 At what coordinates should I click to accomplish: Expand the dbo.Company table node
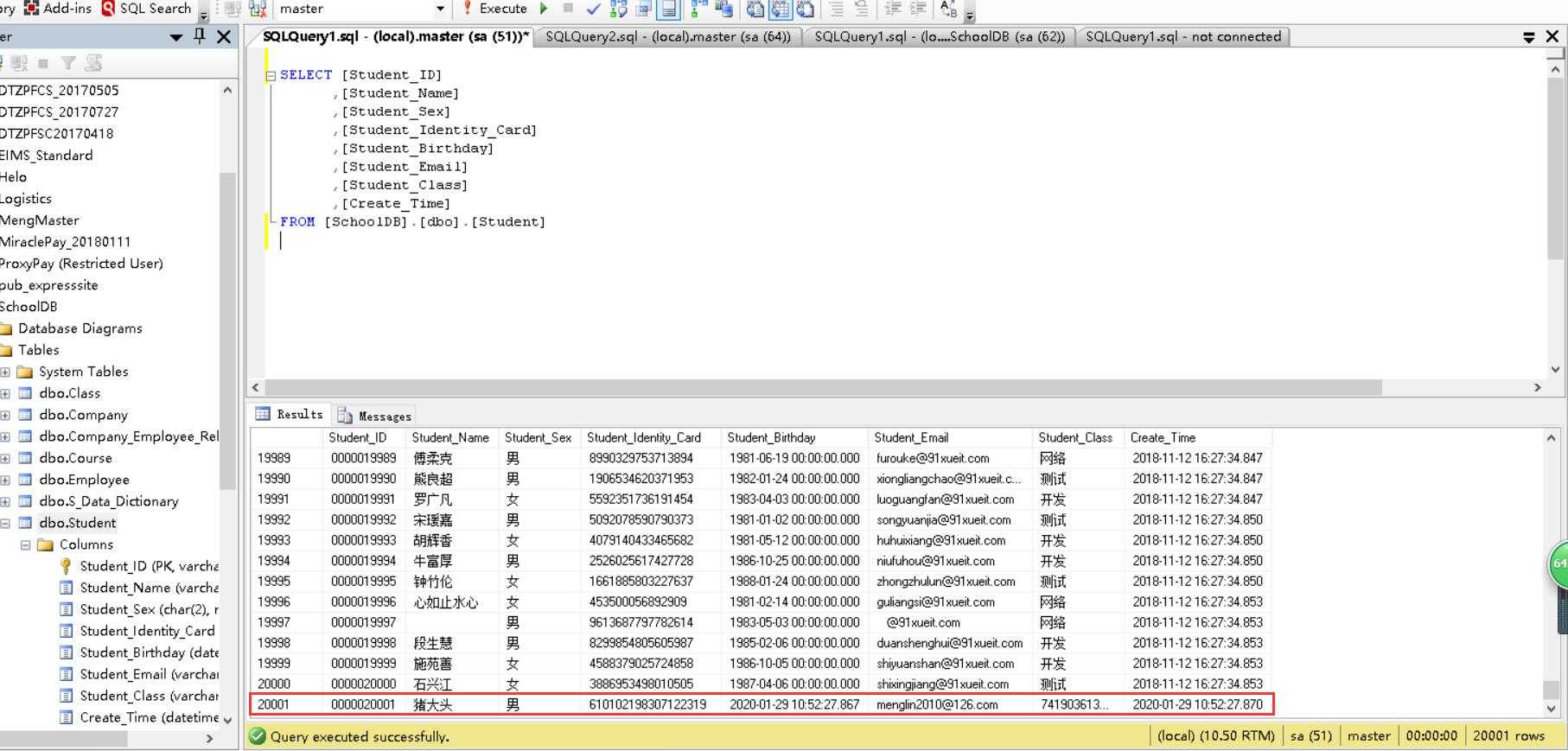5,415
